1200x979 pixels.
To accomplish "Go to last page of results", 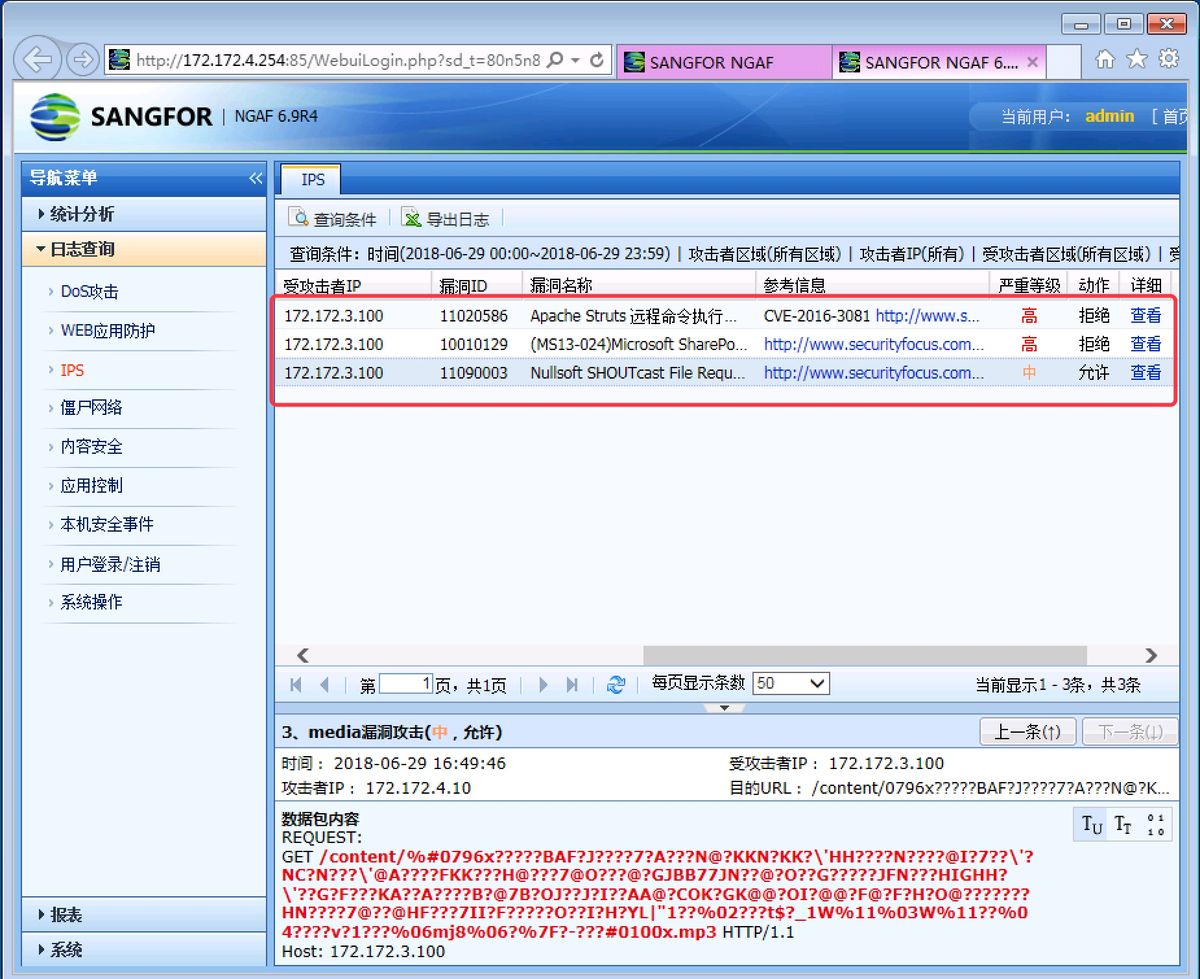I will coord(572,685).
